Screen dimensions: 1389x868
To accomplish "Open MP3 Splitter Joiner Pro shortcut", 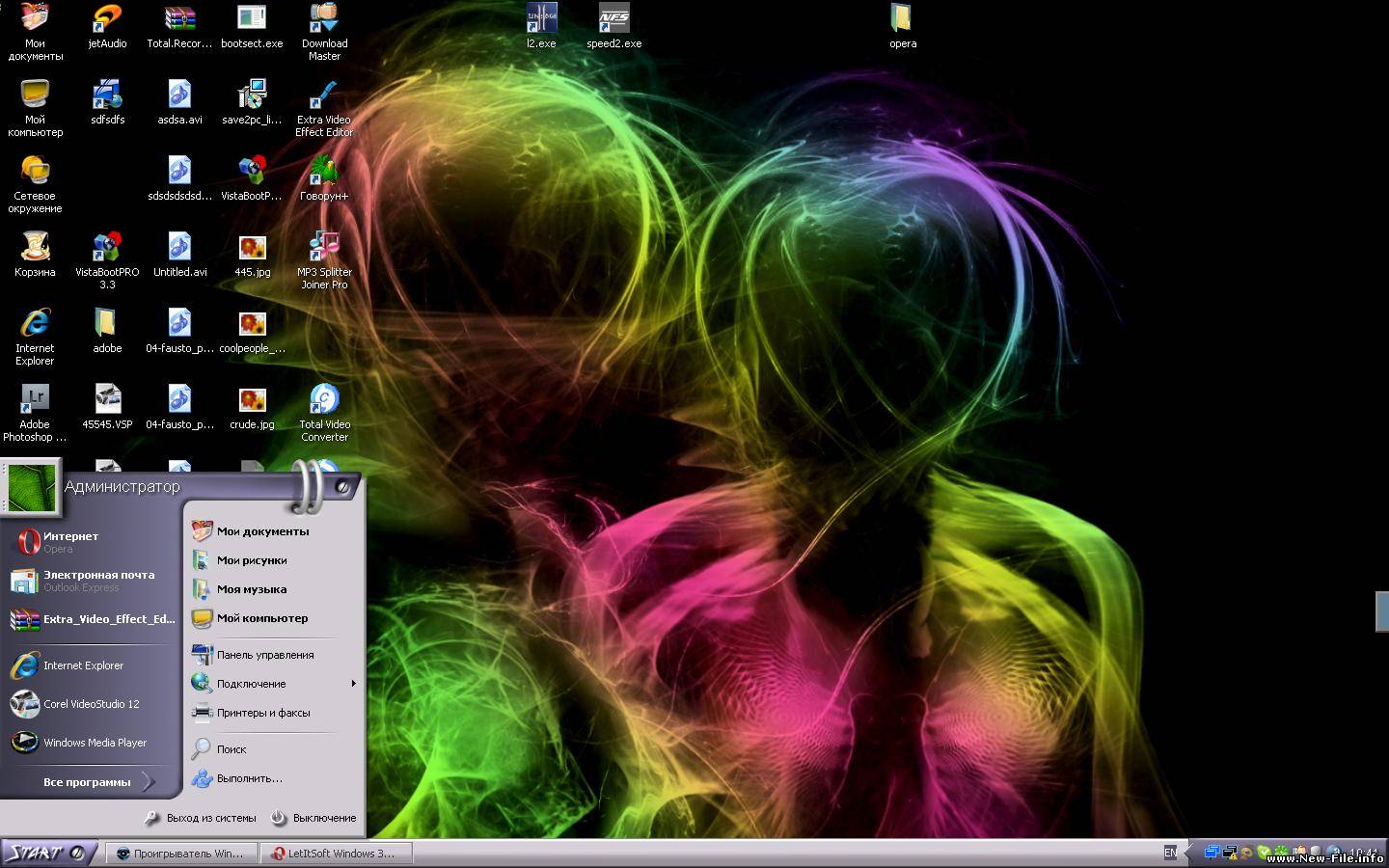I will pos(324,248).
